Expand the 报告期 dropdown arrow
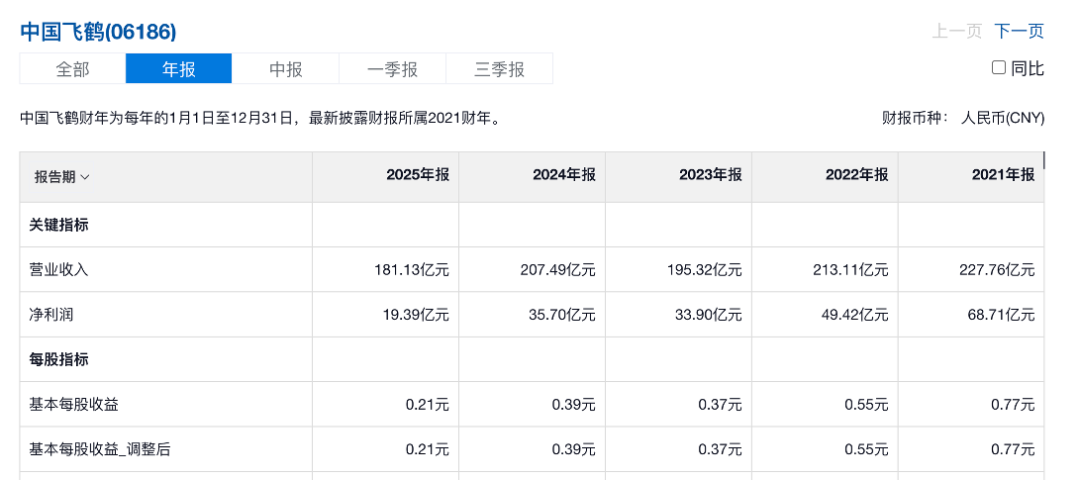Viewport: 1080px width, 480px height. [x=85, y=177]
